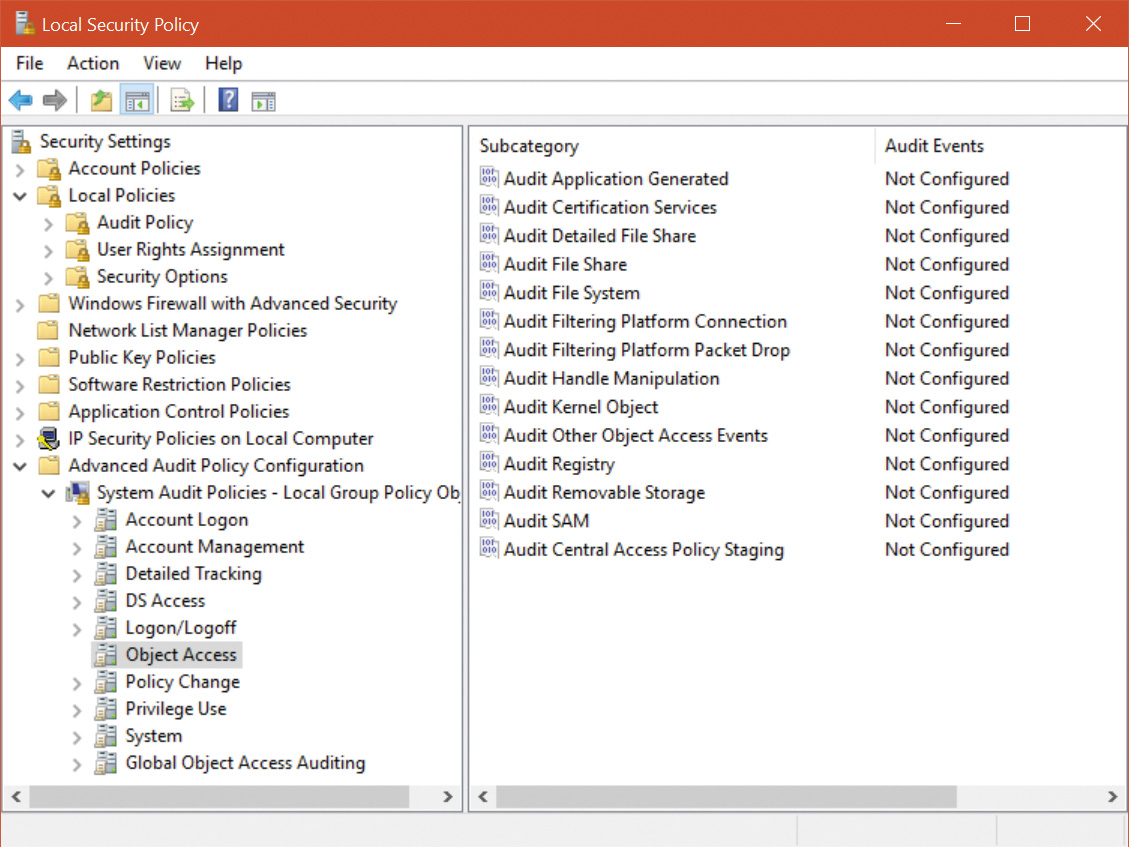This screenshot has width=1129, height=847.
Task: Select Logon/Logoff in the tree
Action: (x=181, y=628)
